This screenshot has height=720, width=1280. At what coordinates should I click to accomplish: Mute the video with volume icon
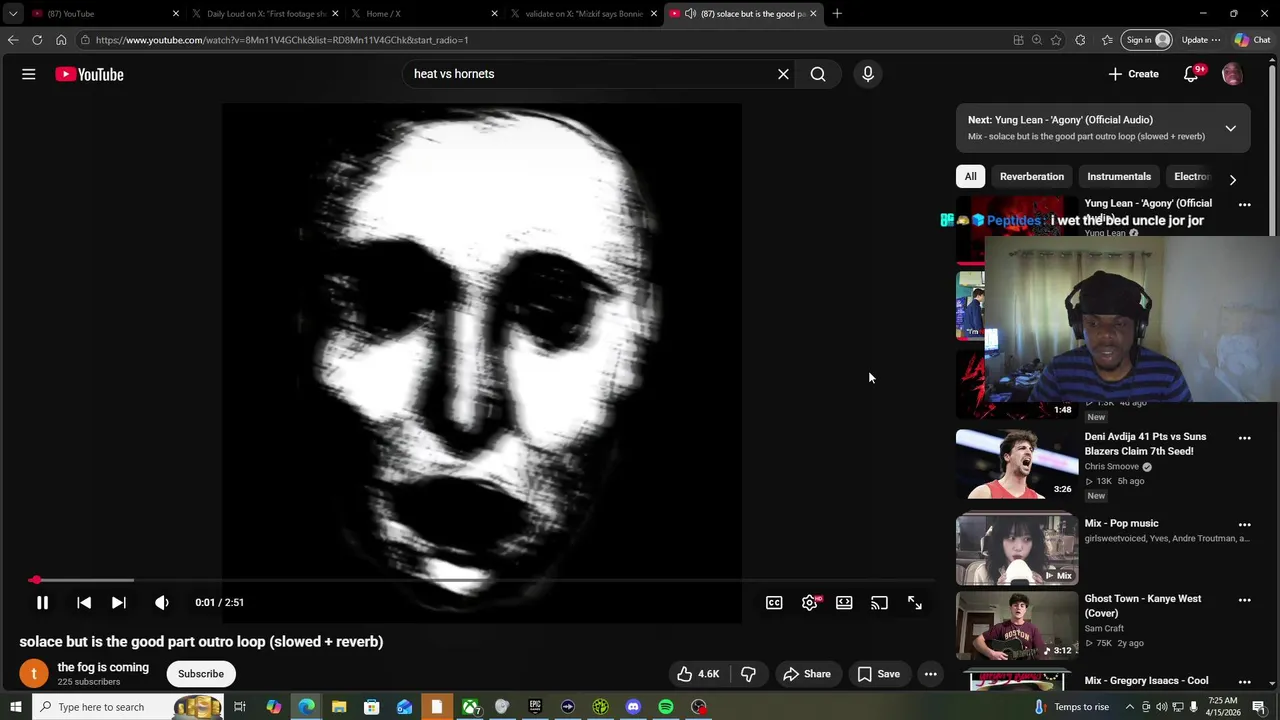(x=161, y=602)
